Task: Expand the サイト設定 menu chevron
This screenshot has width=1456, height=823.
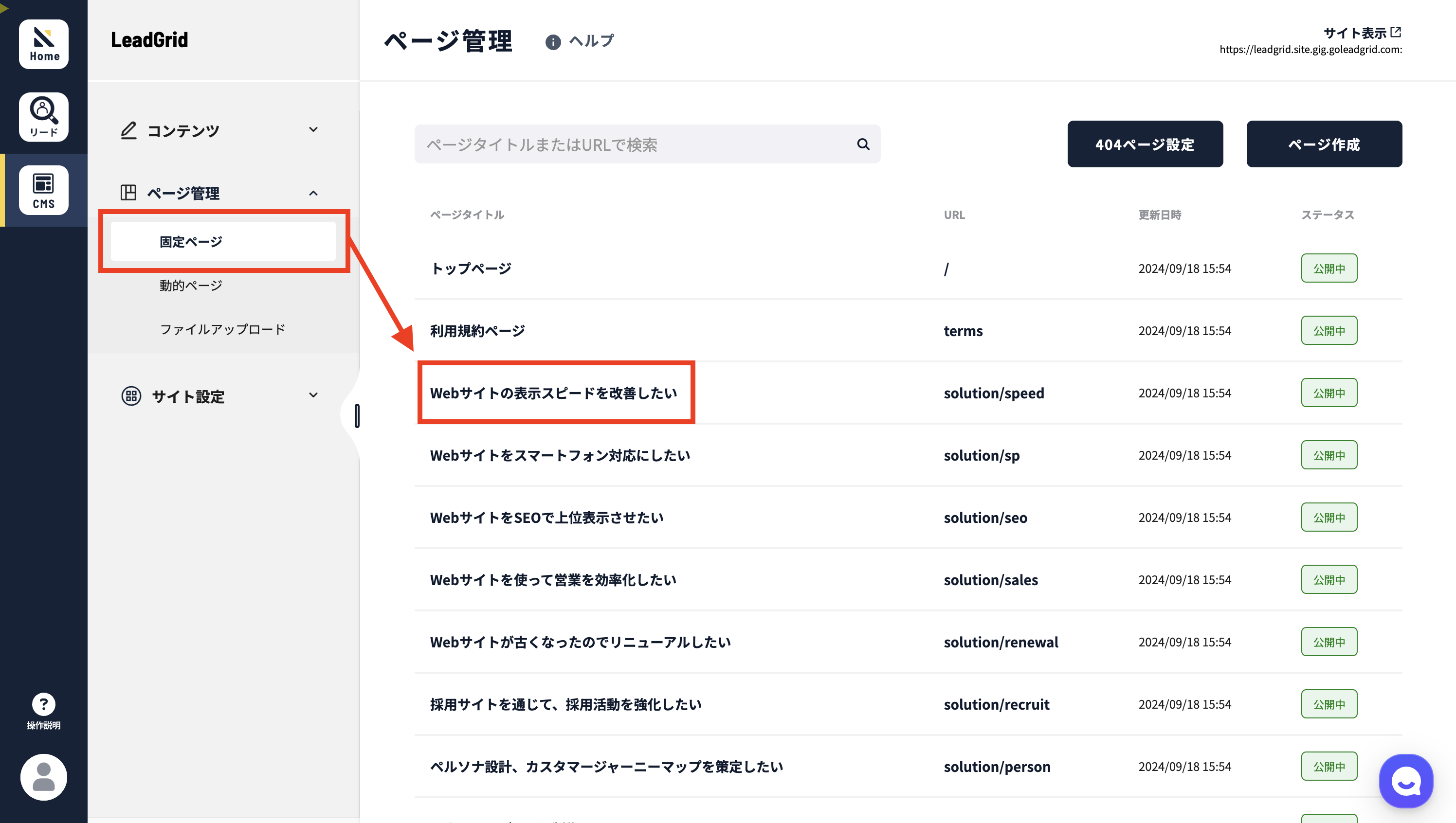Action: point(313,395)
